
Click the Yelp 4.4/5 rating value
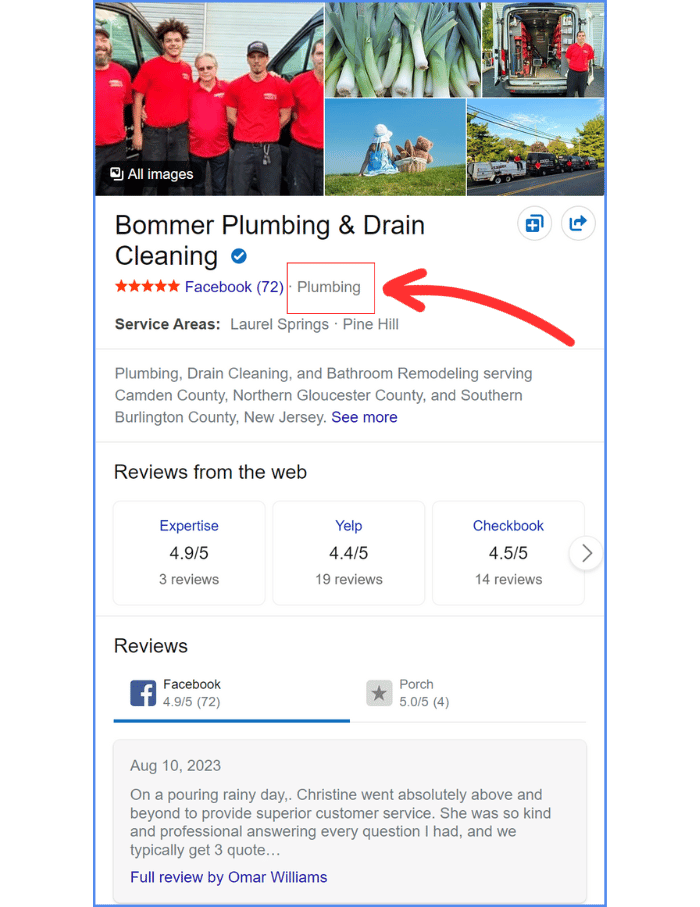pyautogui.click(x=348, y=553)
